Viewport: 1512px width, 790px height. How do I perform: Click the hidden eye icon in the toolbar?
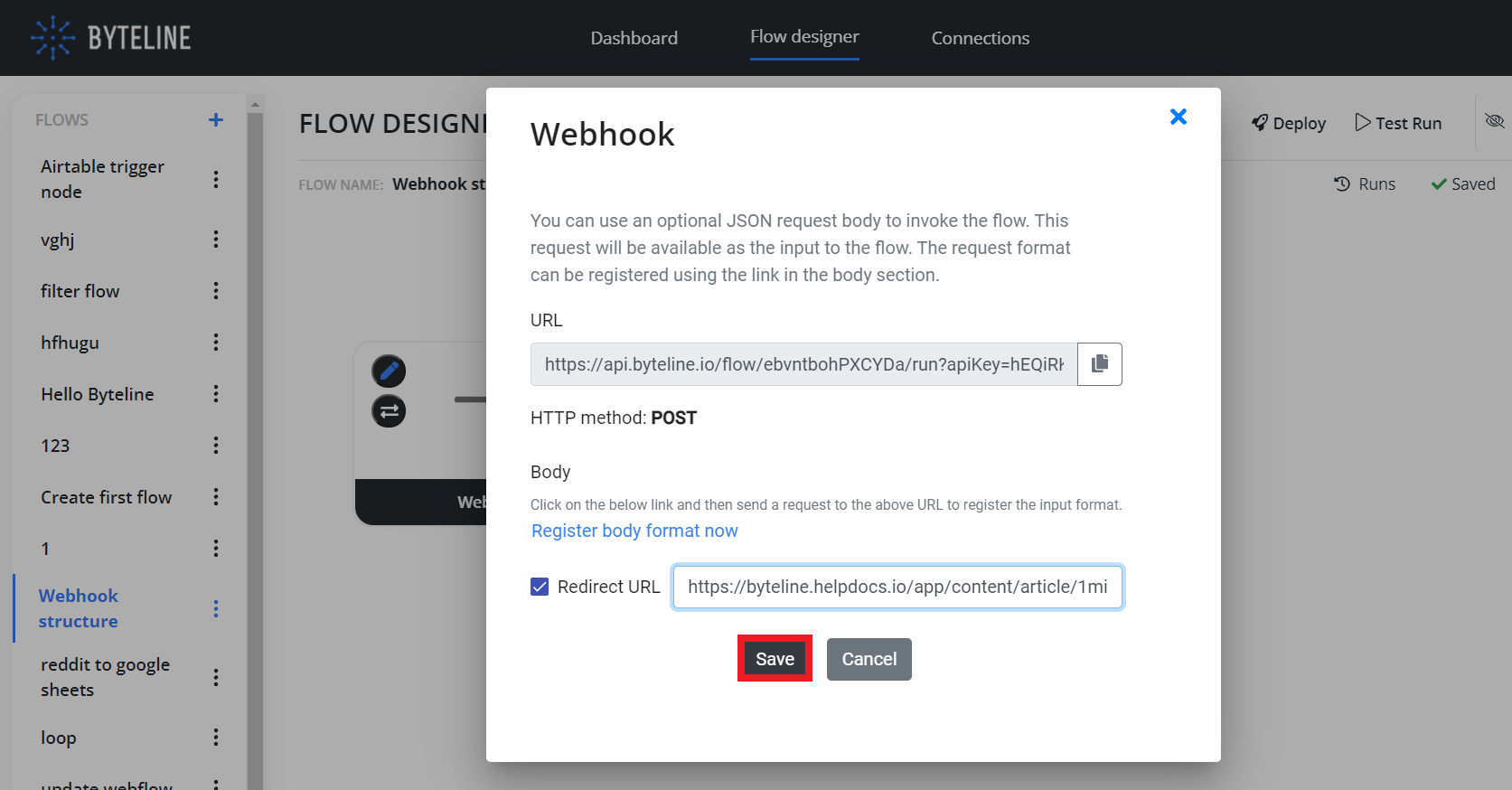pos(1495,121)
